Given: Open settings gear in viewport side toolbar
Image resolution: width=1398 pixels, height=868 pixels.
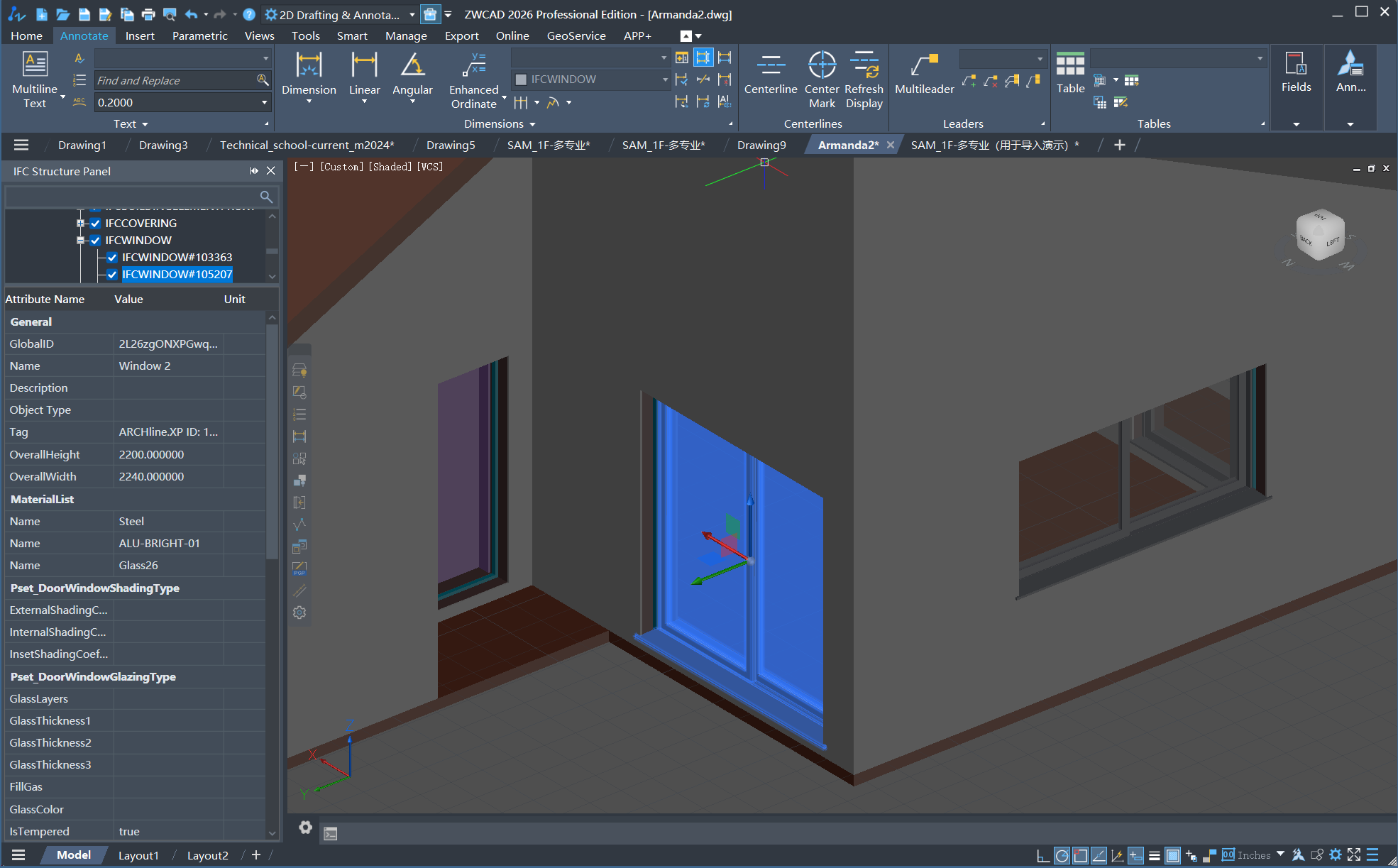Looking at the screenshot, I should coord(299,612).
